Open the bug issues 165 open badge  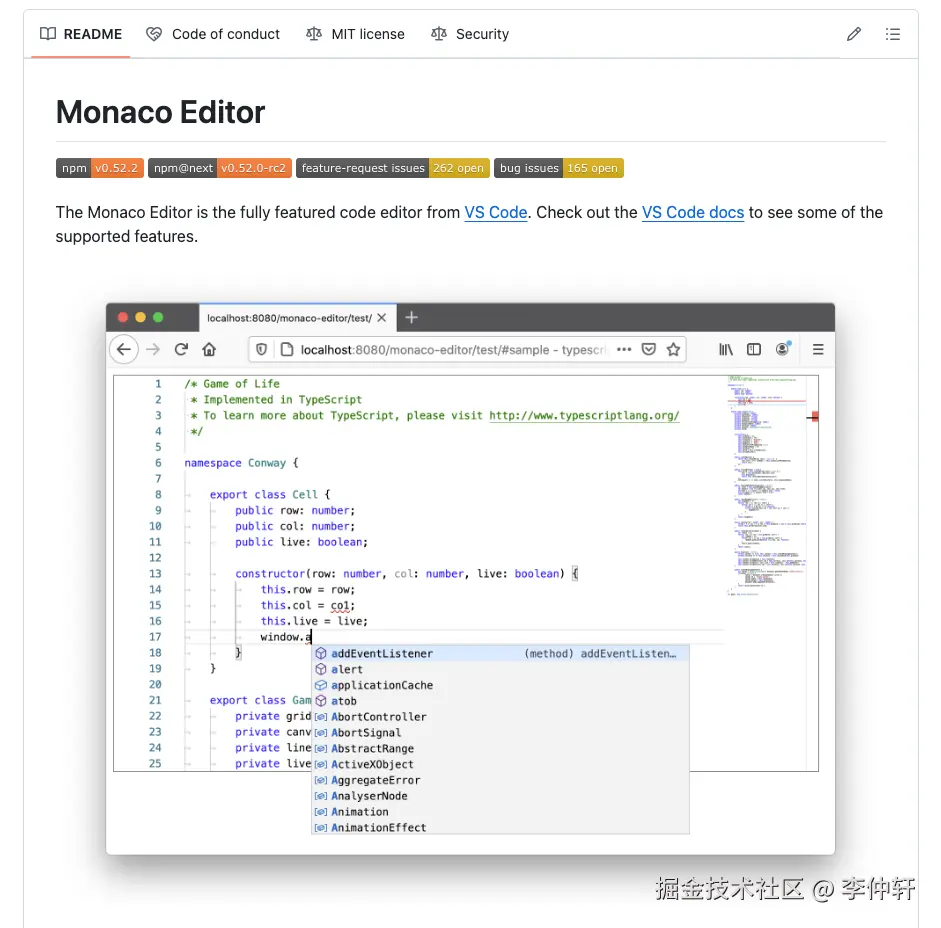coord(559,168)
